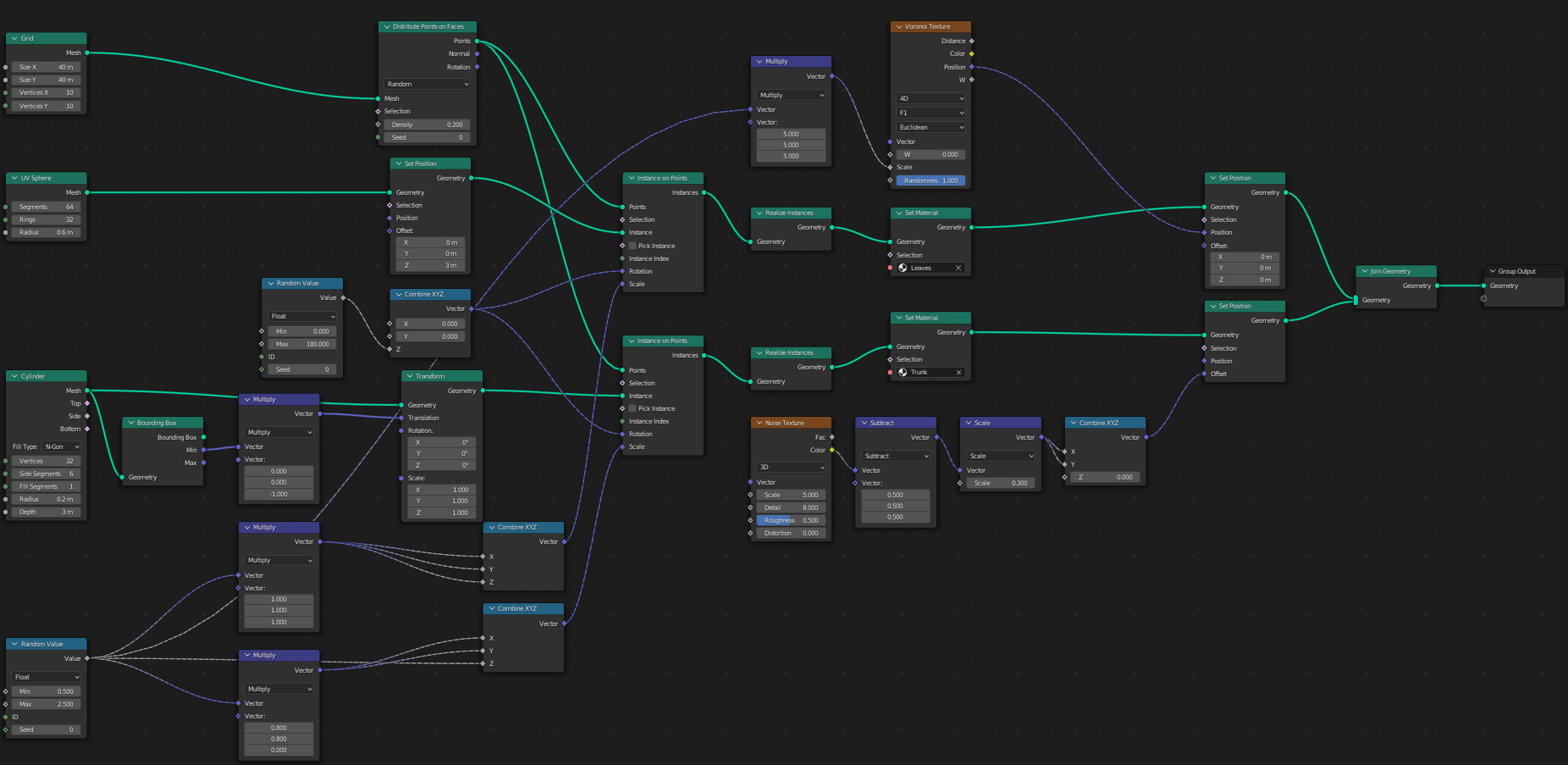The height and width of the screenshot is (765, 1568).
Task: Open the 3D dropdown in Noise Texture
Action: [791, 467]
